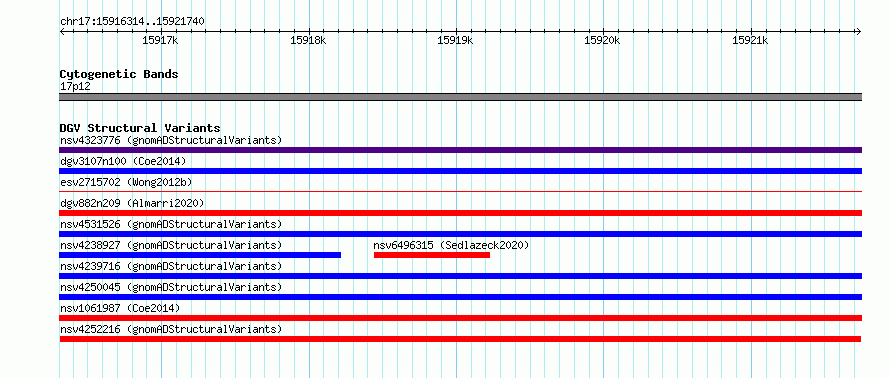Screen dimensions: 890x378
Task: Click the nsv4239716 blue variant bar
Action: 460,276
